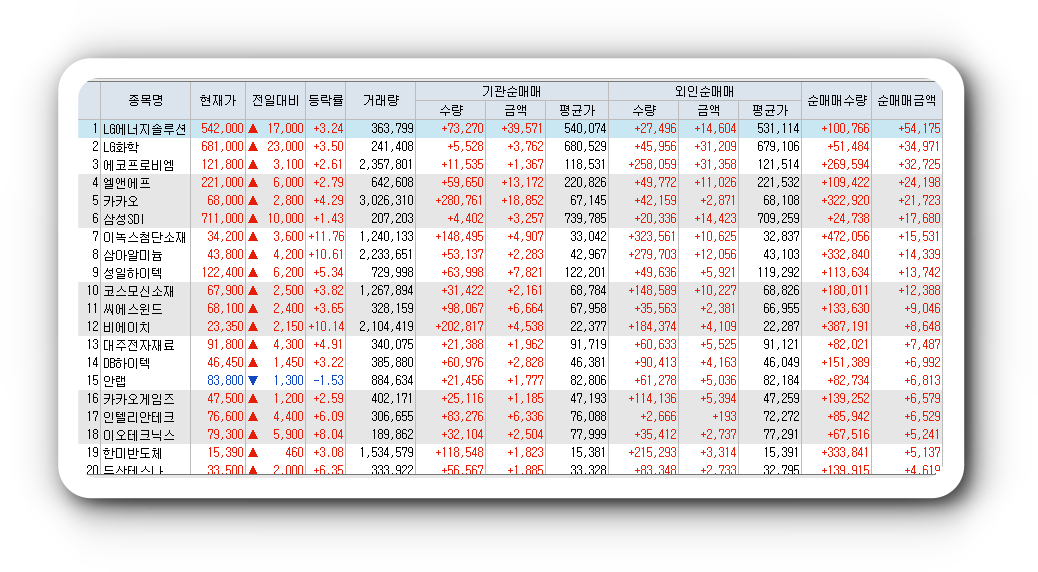
Task: Click the +54,175 net buy amount
Action: 920,128
